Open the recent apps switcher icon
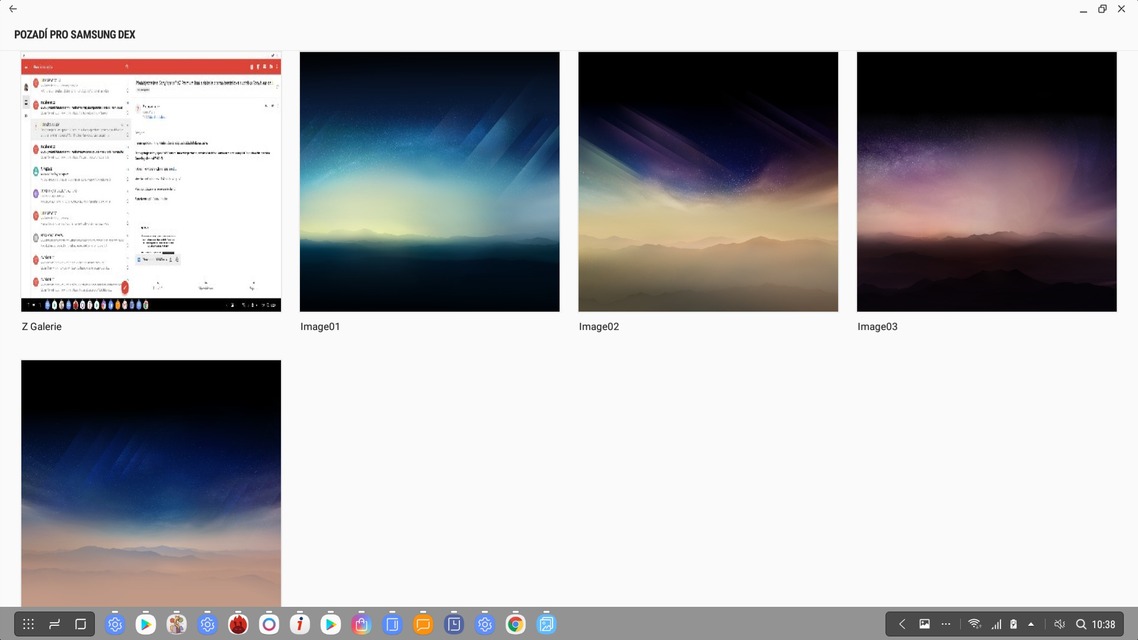 click(x=54, y=624)
